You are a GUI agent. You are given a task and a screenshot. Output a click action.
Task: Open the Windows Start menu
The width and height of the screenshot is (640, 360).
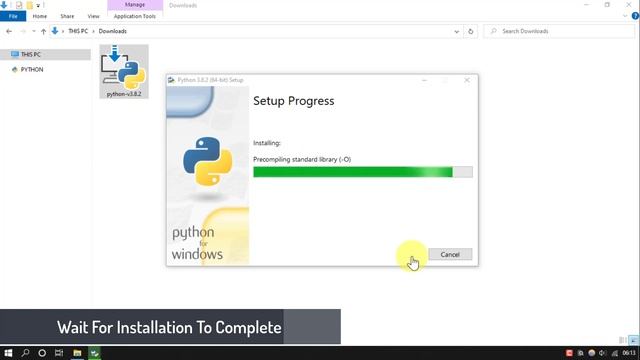8,353
